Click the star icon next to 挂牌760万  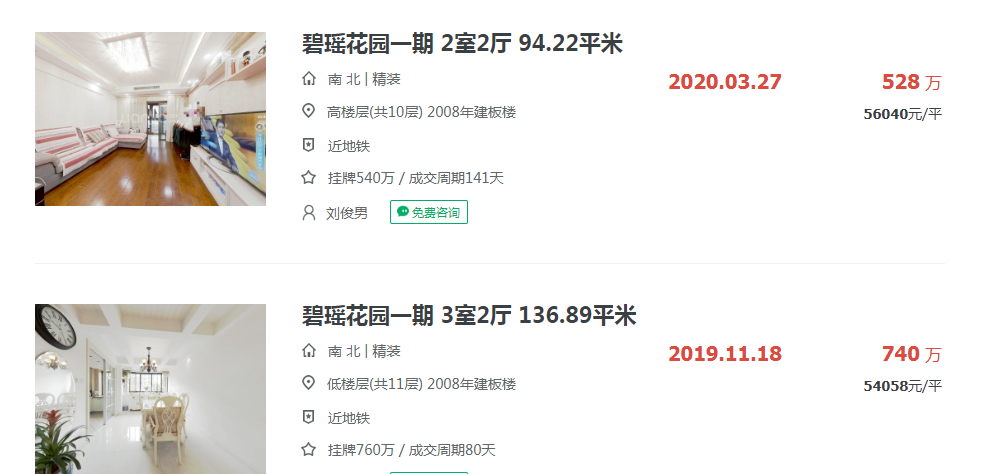(309, 450)
